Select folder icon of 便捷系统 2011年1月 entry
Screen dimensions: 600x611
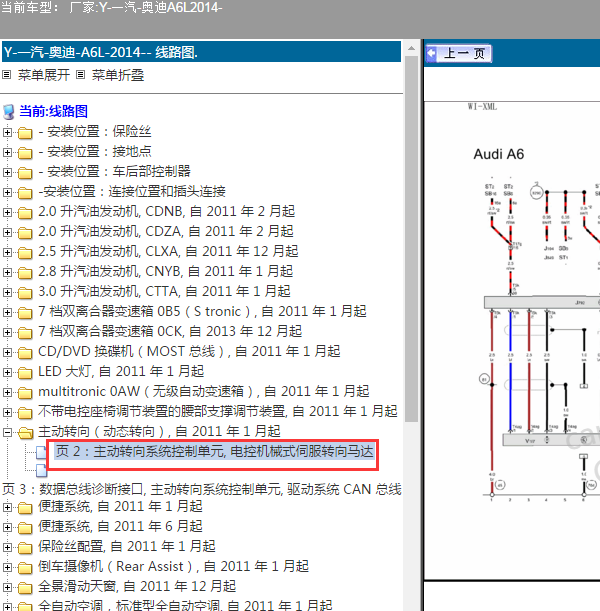coord(25,508)
